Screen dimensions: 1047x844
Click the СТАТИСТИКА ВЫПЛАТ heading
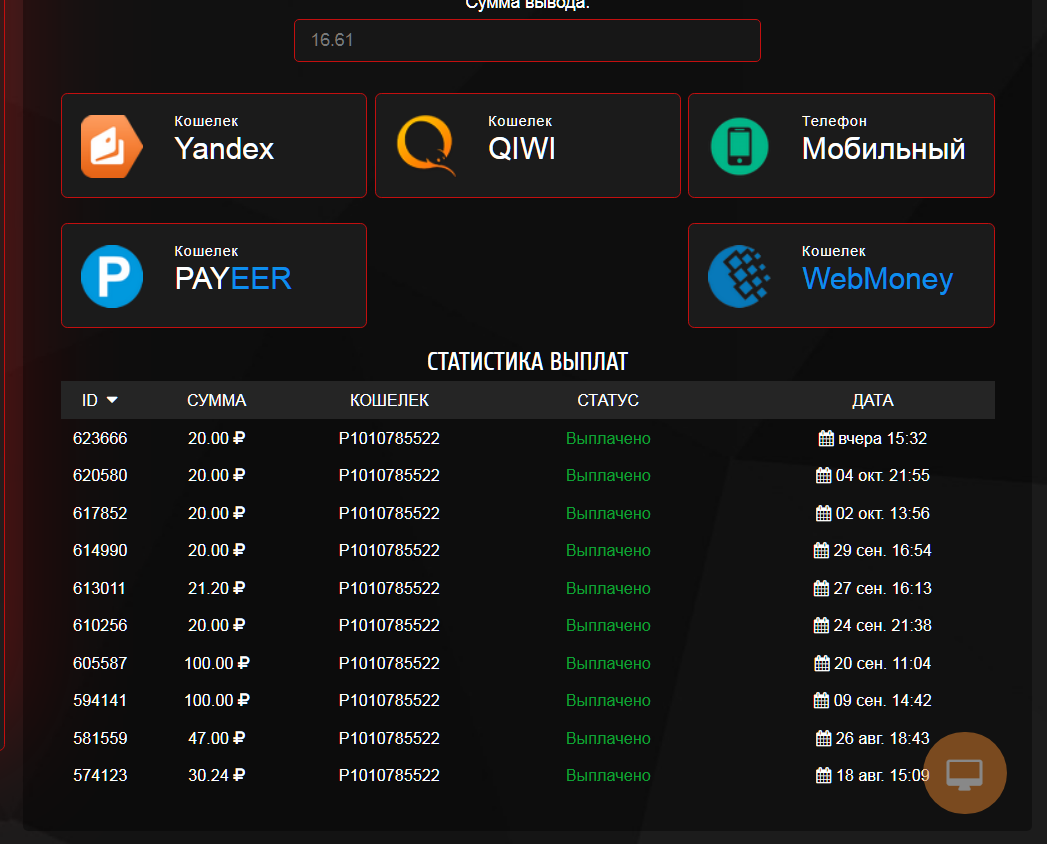tap(528, 361)
